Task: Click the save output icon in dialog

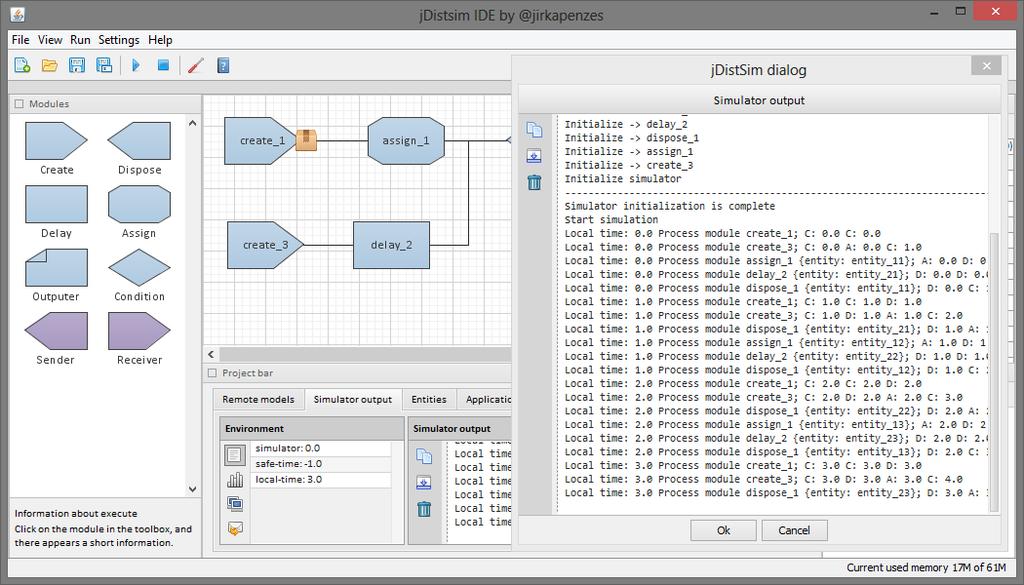Action: [x=534, y=156]
